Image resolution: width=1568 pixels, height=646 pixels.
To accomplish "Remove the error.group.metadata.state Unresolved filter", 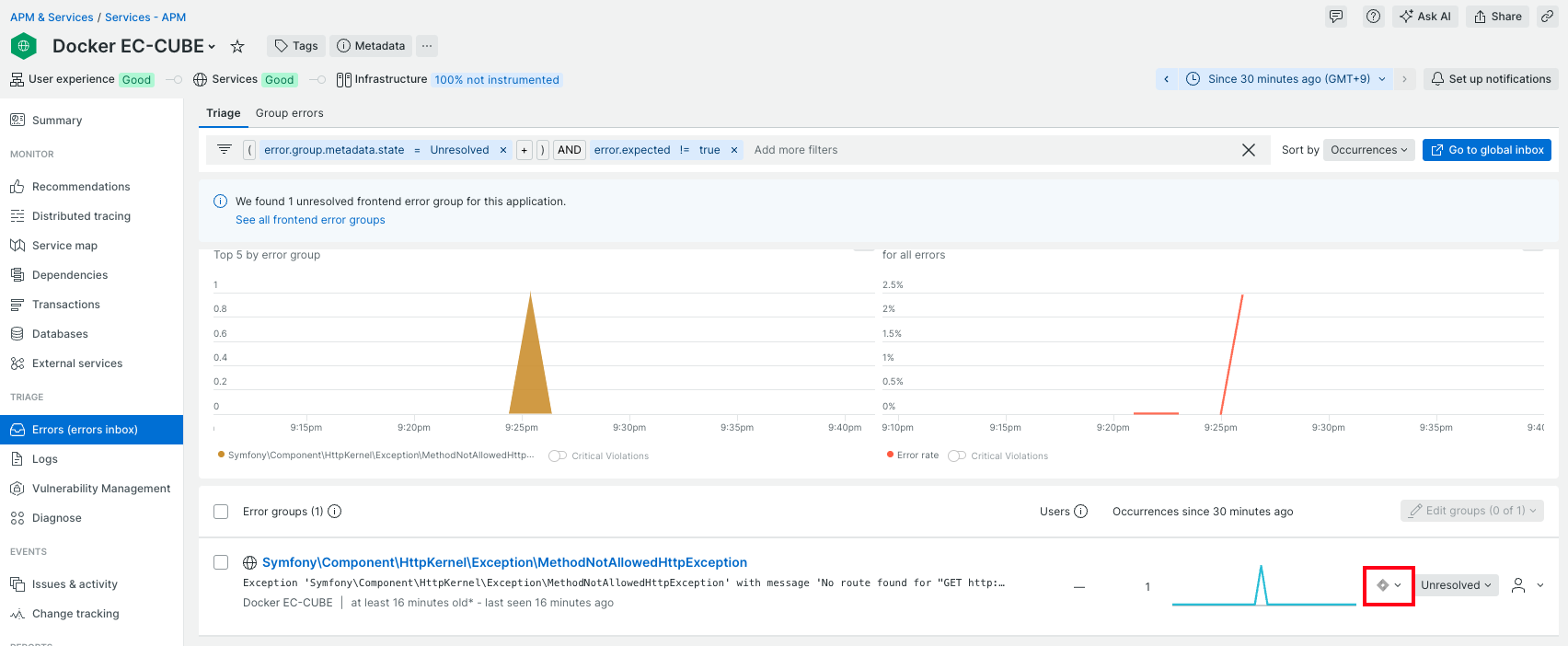I will click(503, 150).
